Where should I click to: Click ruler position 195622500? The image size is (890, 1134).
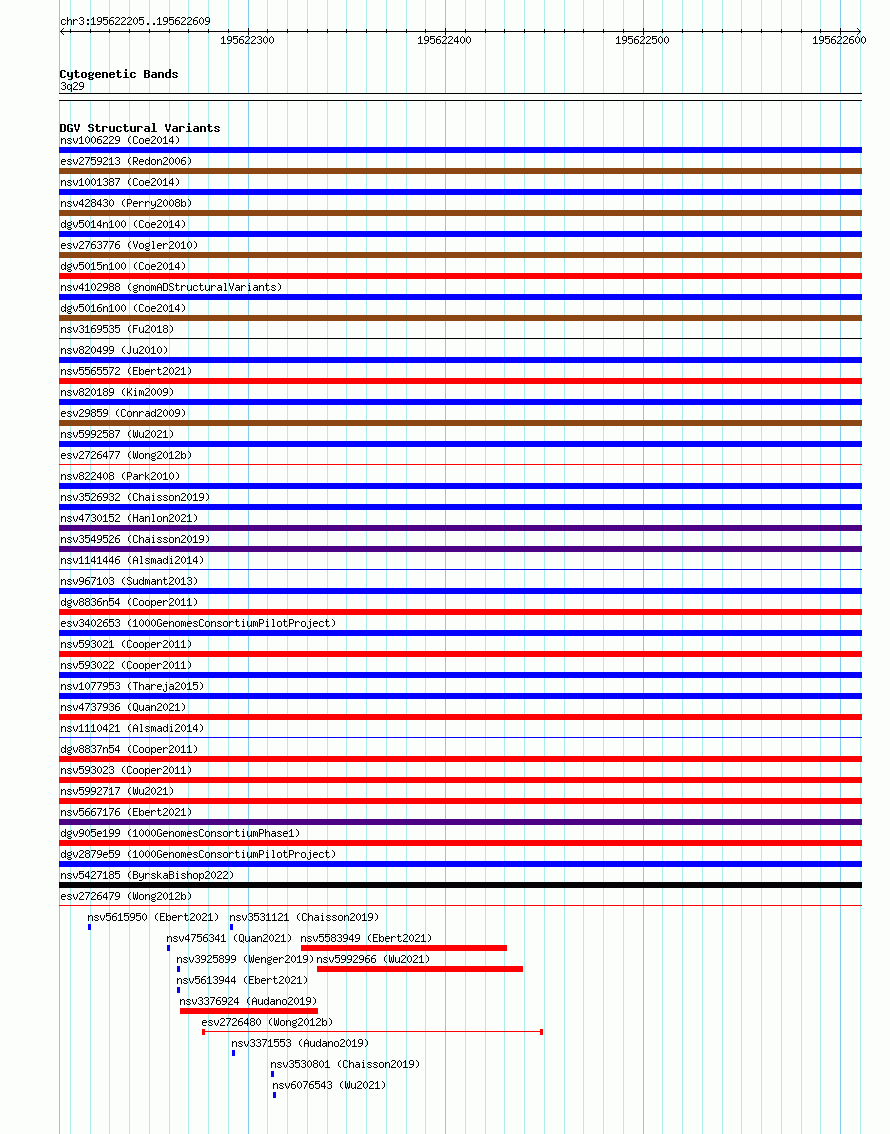tap(642, 40)
